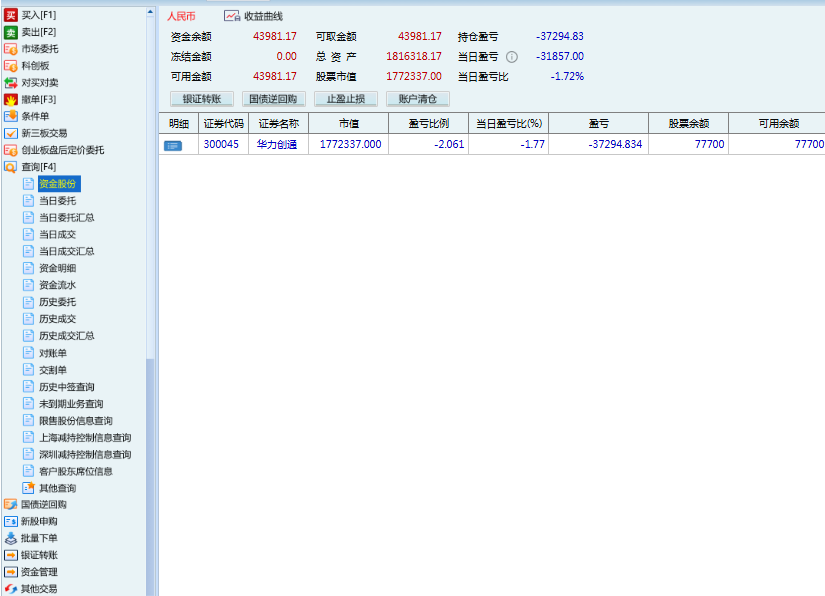
Task: Select the 科创板 icon
Action: [11, 66]
